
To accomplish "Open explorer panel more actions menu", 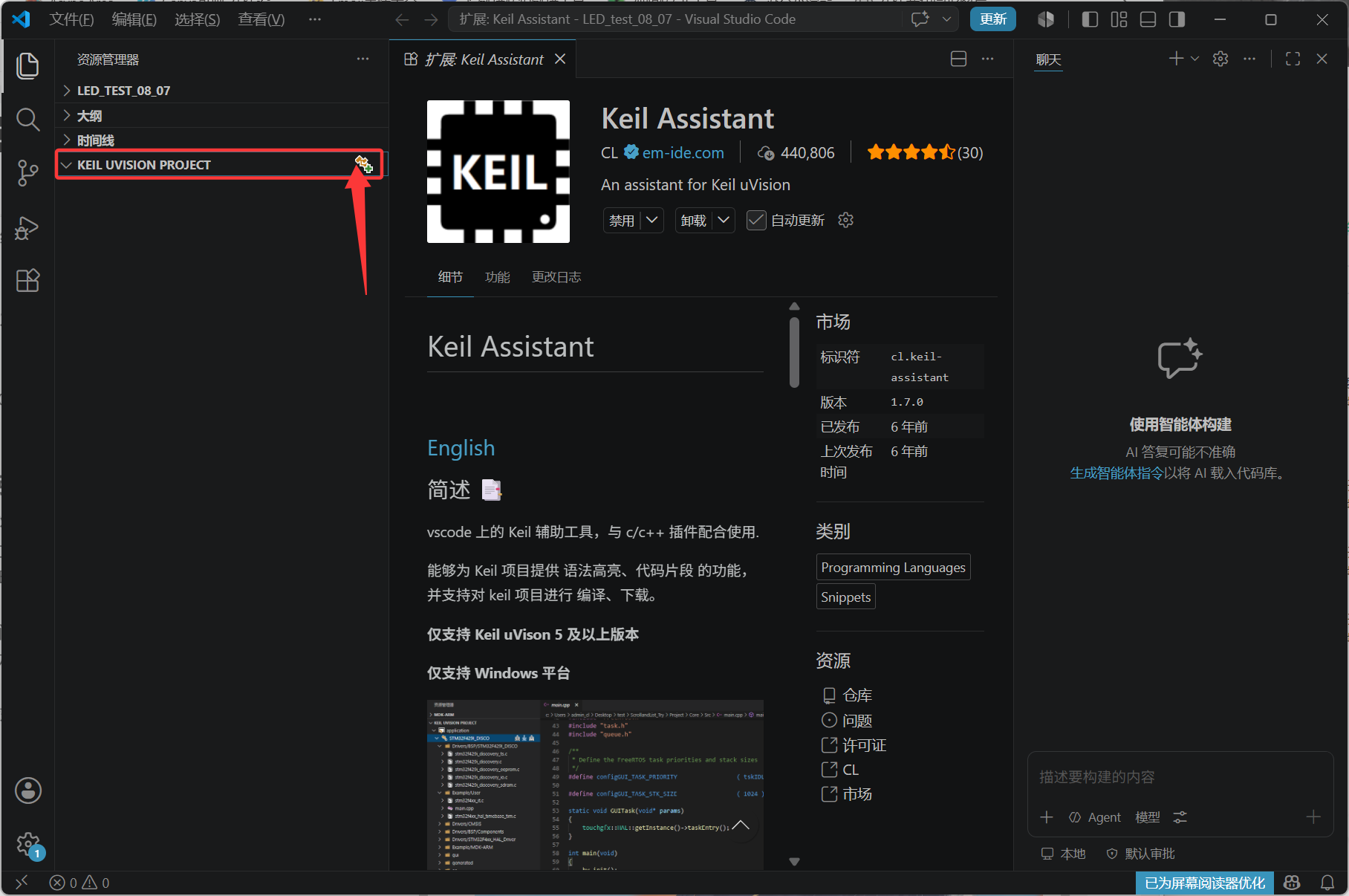I will pos(363,59).
